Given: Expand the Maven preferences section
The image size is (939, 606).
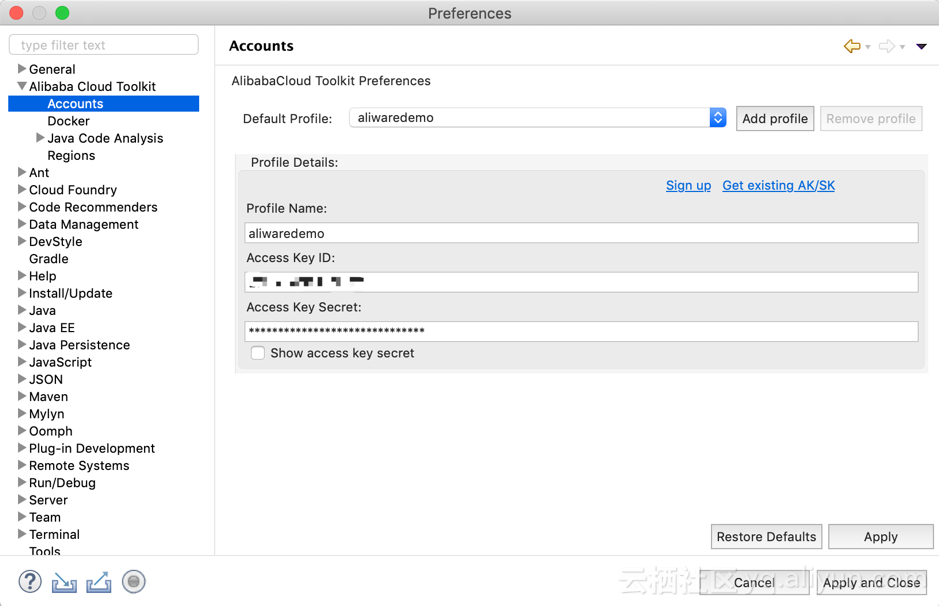Looking at the screenshot, I should (21, 396).
